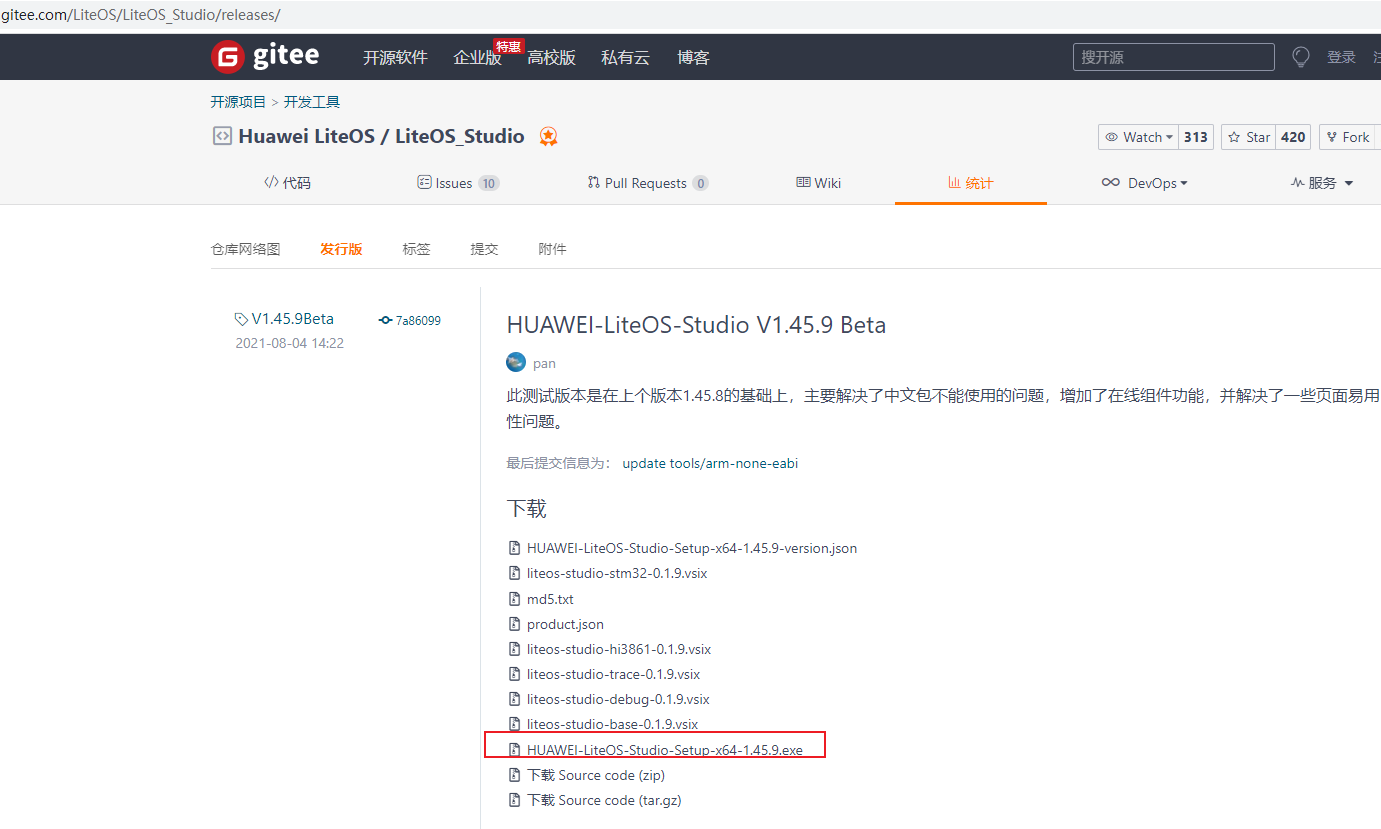Open 高校版 in top navigation

[x=551, y=58]
